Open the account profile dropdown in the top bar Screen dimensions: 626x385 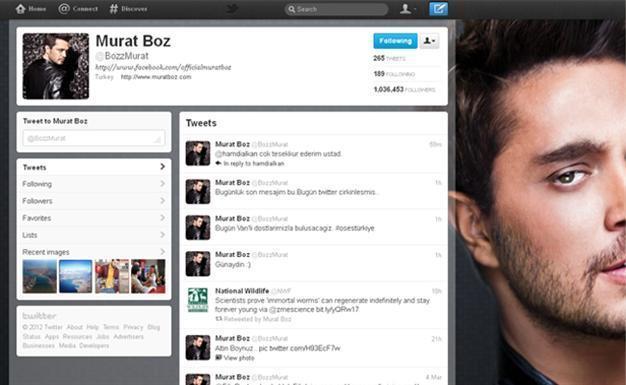[x=407, y=9]
